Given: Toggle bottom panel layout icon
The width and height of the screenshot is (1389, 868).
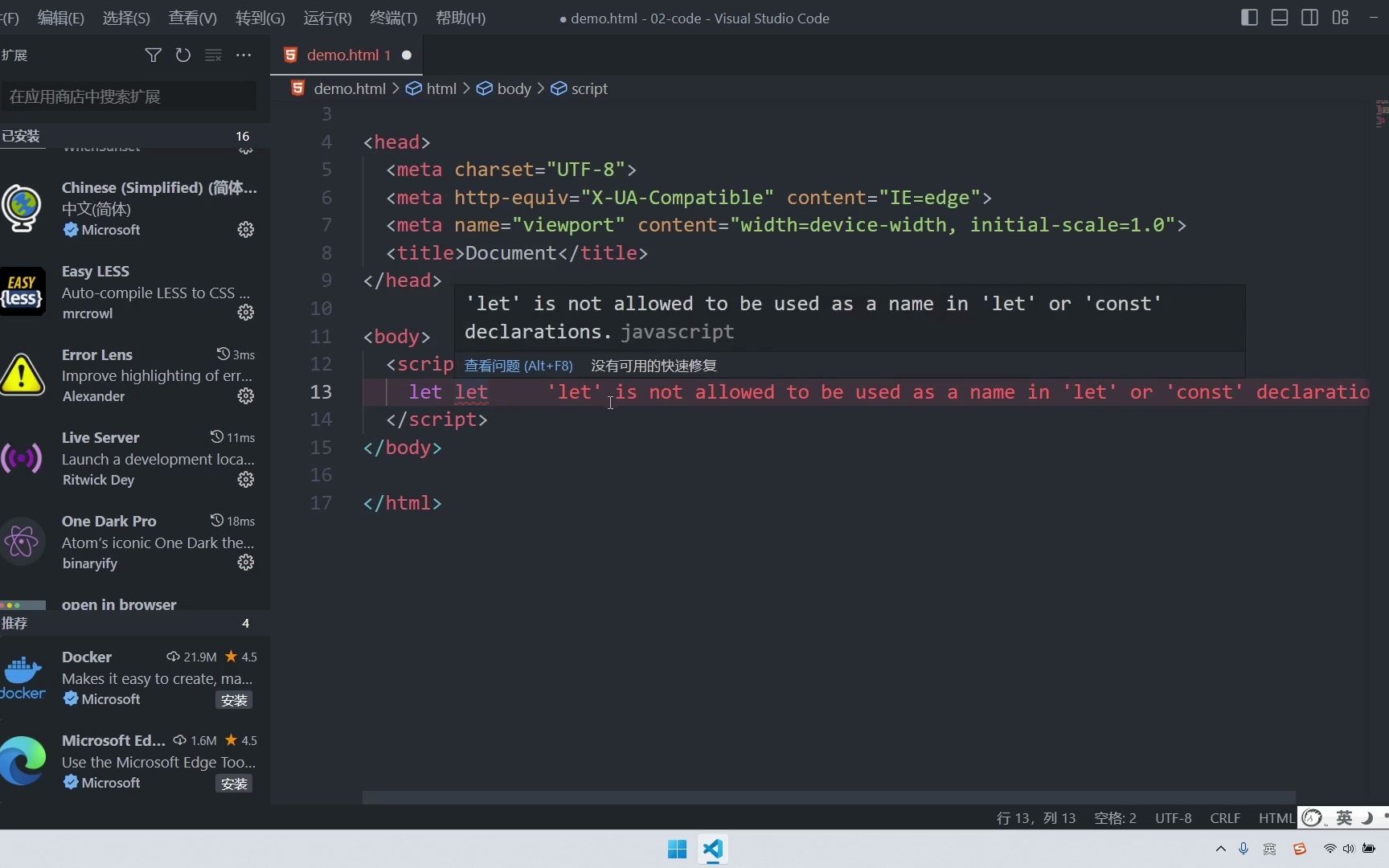Looking at the screenshot, I should click(1280, 18).
